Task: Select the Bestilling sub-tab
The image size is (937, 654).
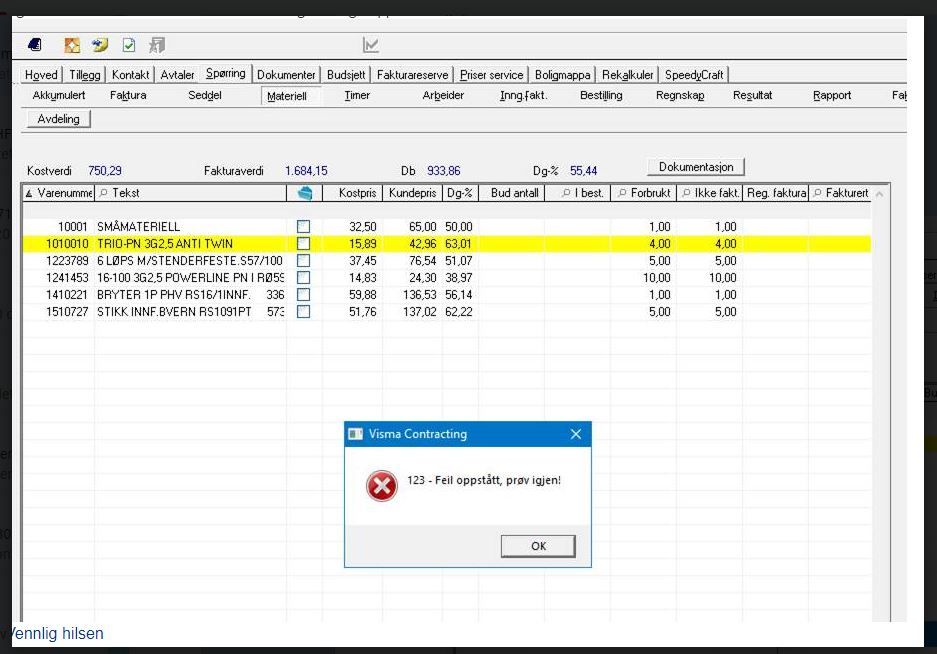Action: click(x=601, y=95)
